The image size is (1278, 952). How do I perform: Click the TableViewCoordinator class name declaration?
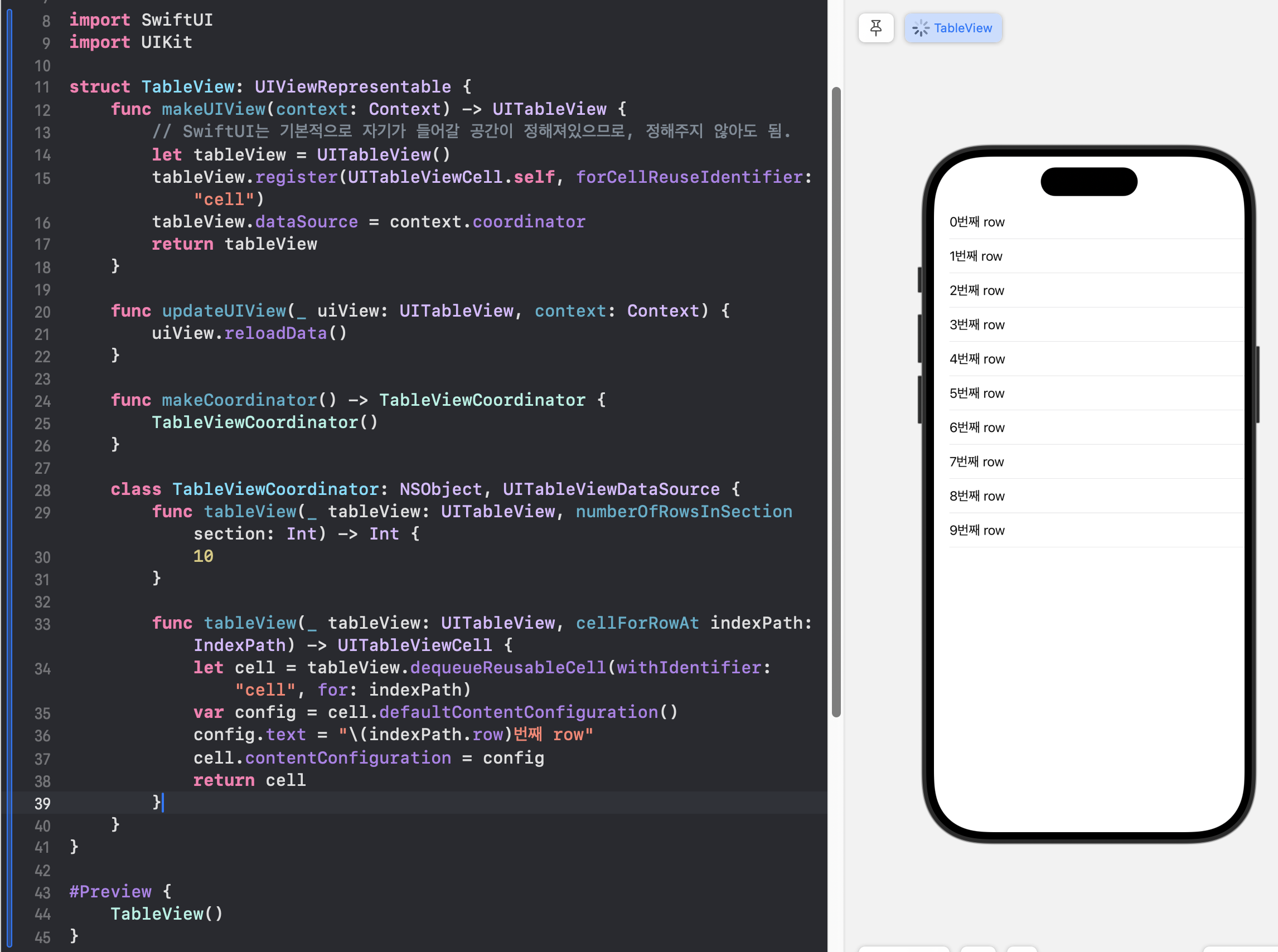coord(275,489)
